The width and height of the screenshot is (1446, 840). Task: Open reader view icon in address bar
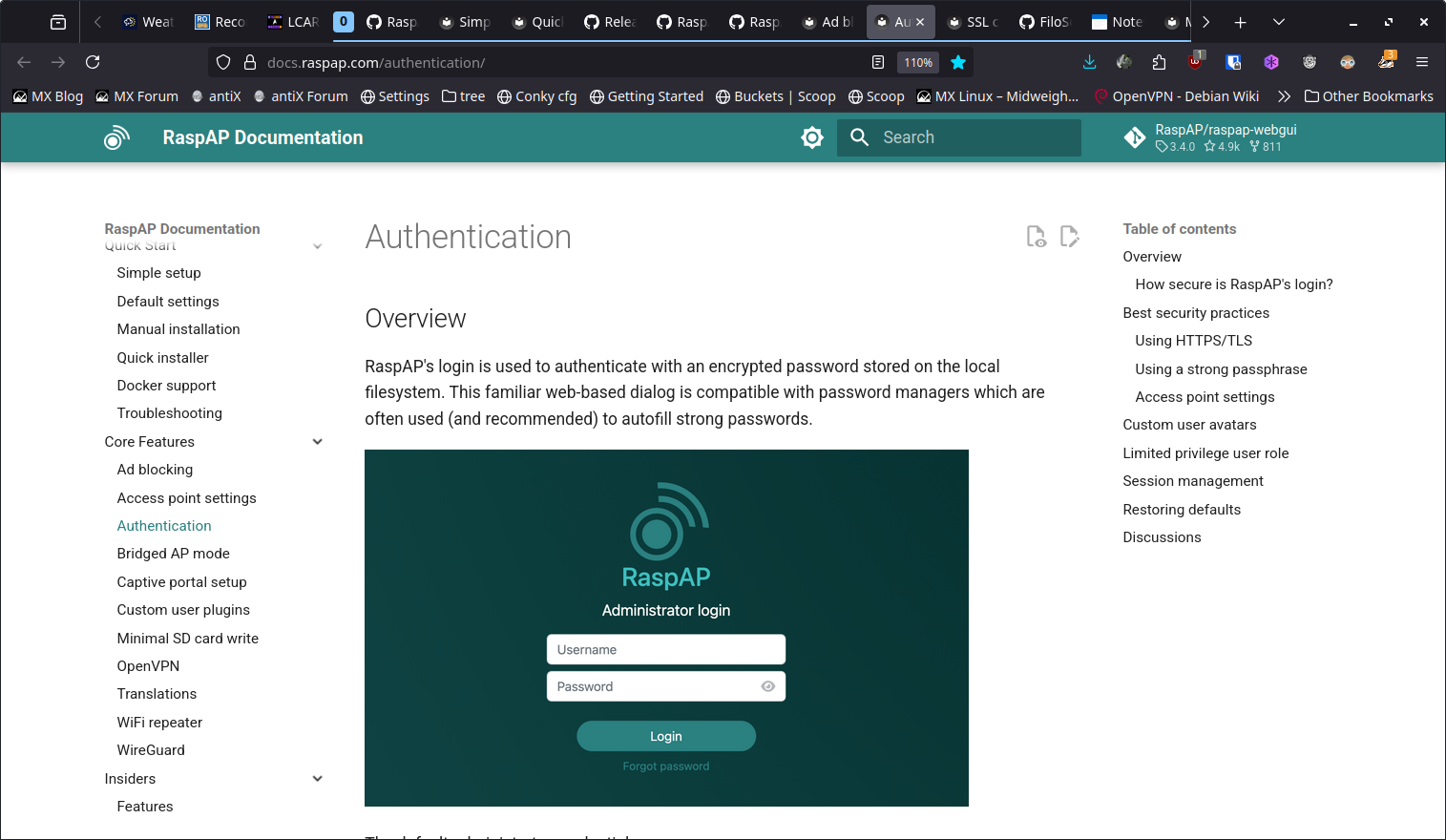click(x=878, y=62)
